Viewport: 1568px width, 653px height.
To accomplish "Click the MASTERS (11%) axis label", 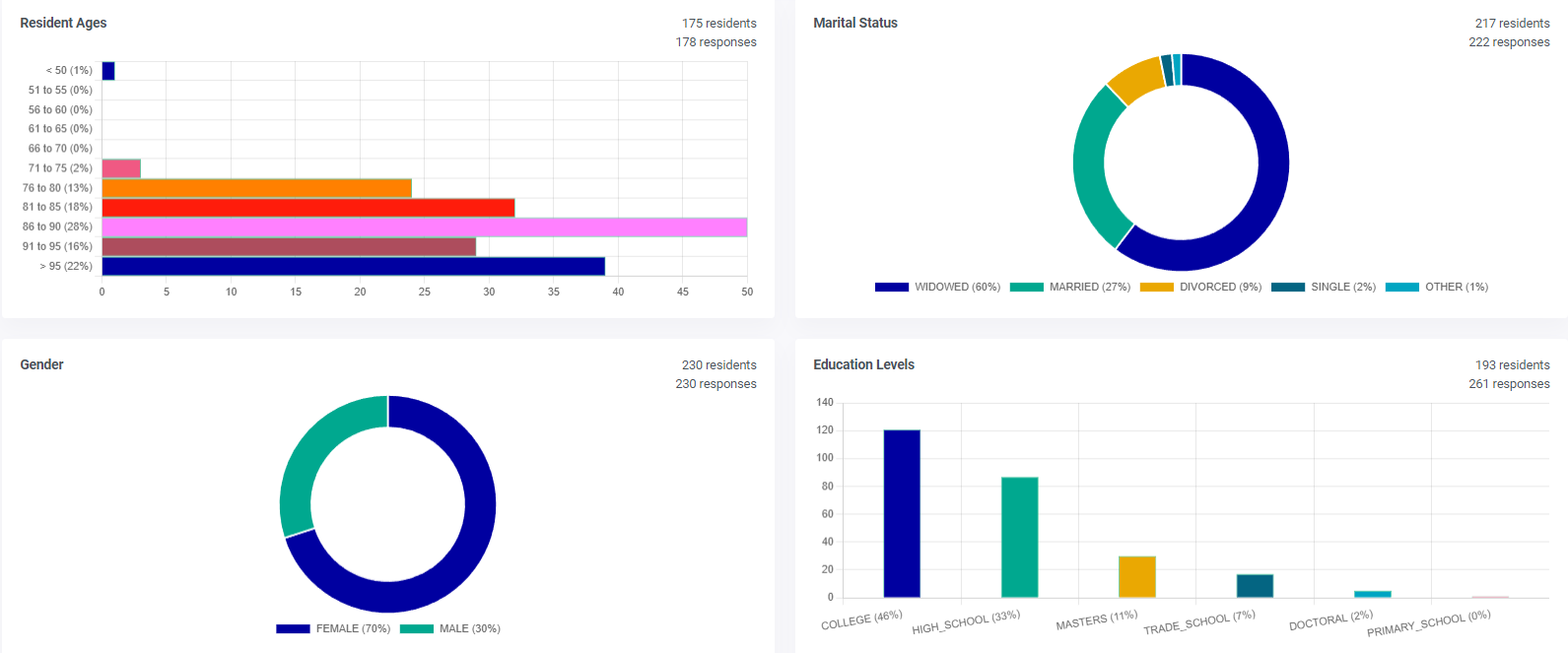I will click(1097, 620).
